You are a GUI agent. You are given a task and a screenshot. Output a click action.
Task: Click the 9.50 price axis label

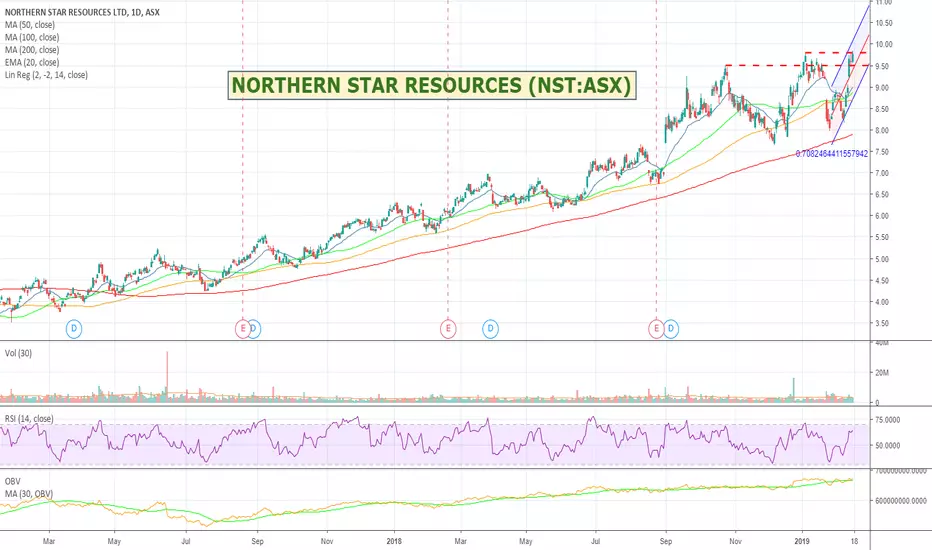click(882, 66)
